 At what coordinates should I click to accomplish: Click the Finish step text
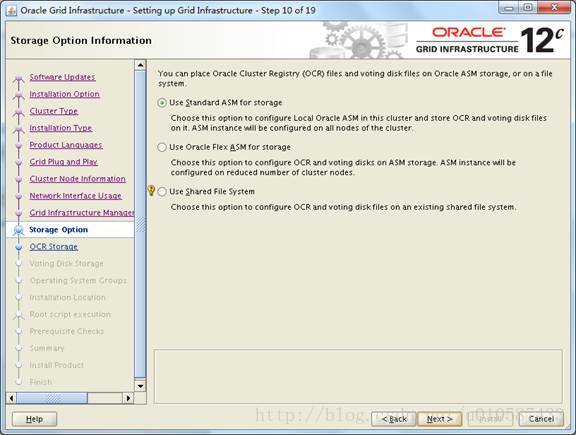(x=41, y=382)
